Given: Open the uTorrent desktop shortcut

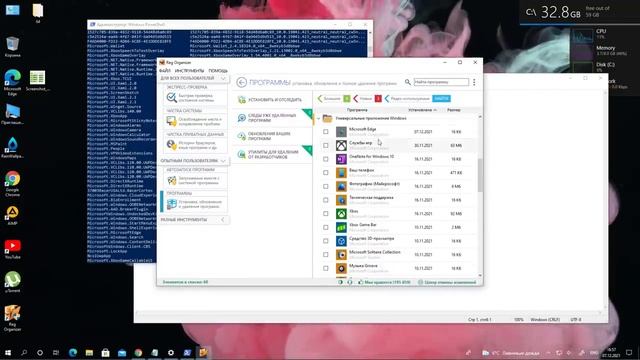Looking at the screenshot, I should coord(12,282).
